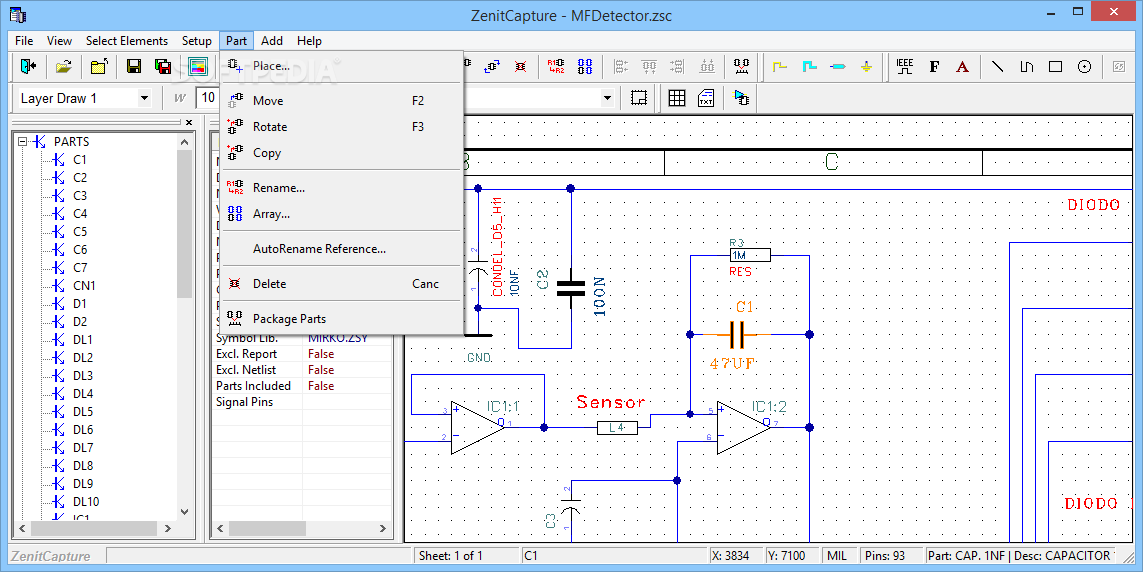Choose Rename... from the Part menu
The height and width of the screenshot is (572, 1143).
(x=341, y=188)
